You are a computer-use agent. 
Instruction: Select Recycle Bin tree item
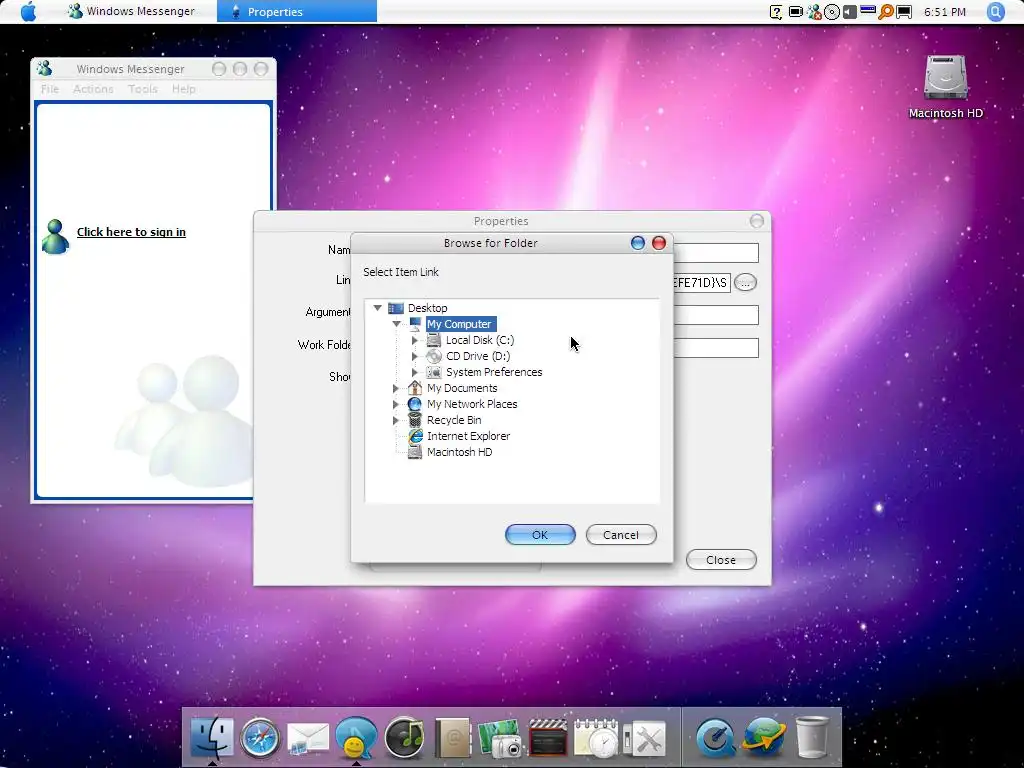click(454, 420)
